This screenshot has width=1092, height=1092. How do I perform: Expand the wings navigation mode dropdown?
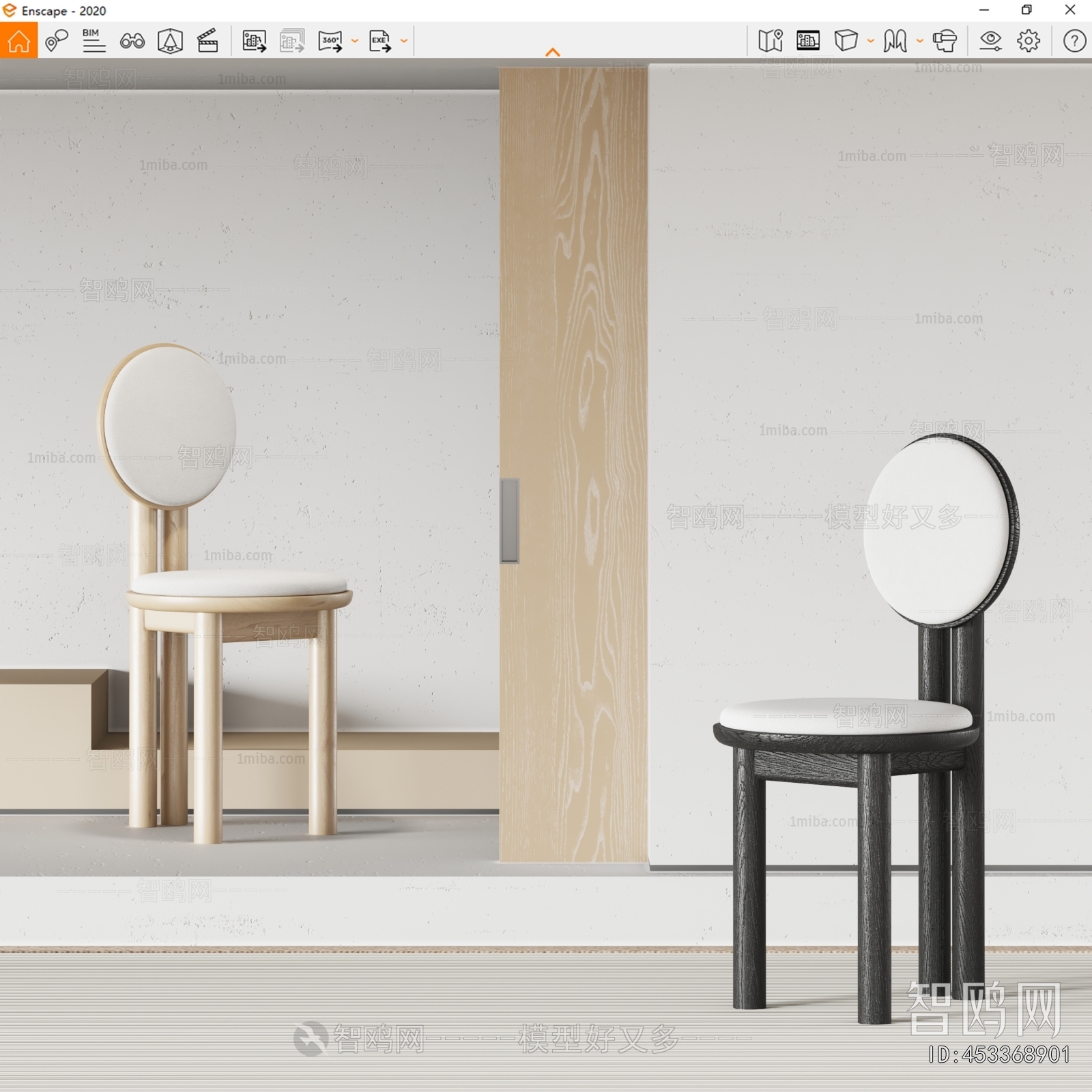click(920, 41)
